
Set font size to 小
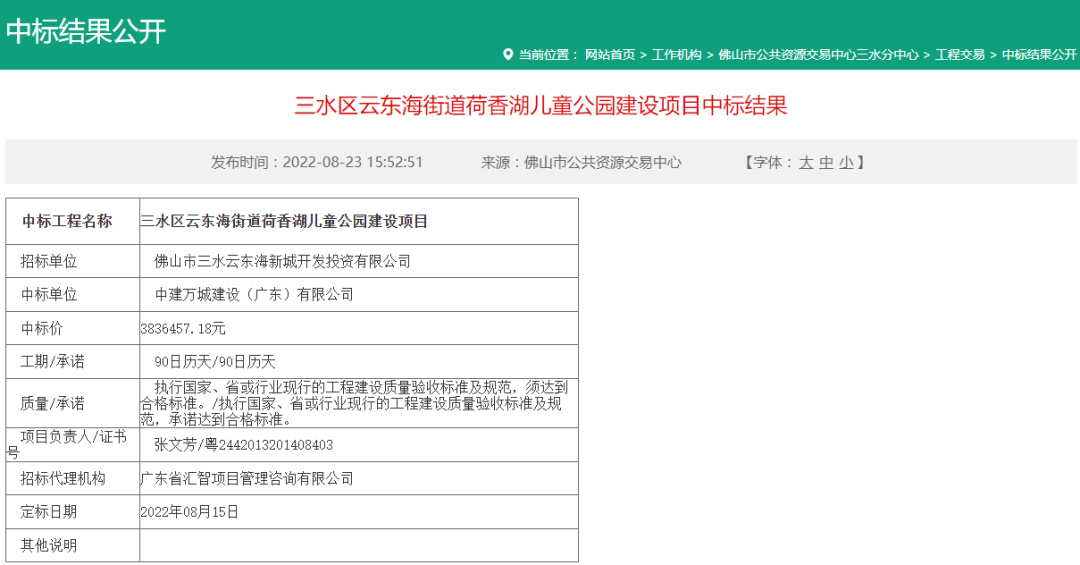(x=846, y=162)
